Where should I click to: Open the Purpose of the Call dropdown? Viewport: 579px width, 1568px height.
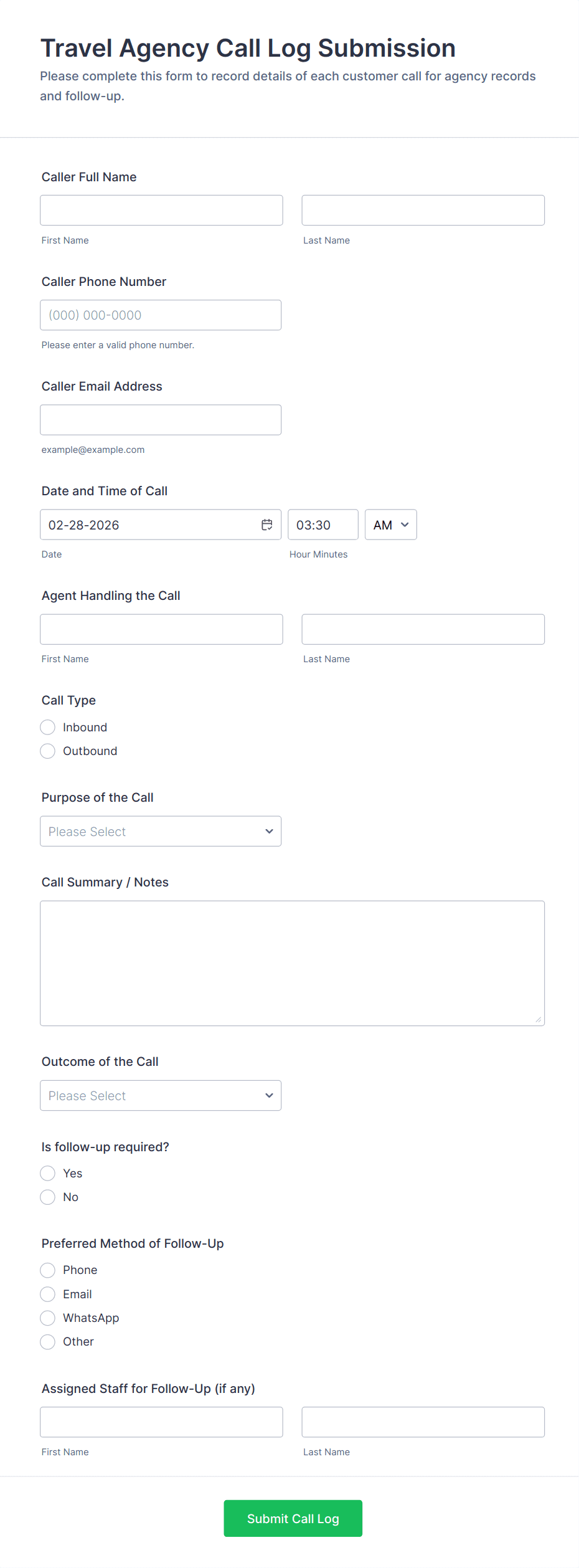coord(161,831)
